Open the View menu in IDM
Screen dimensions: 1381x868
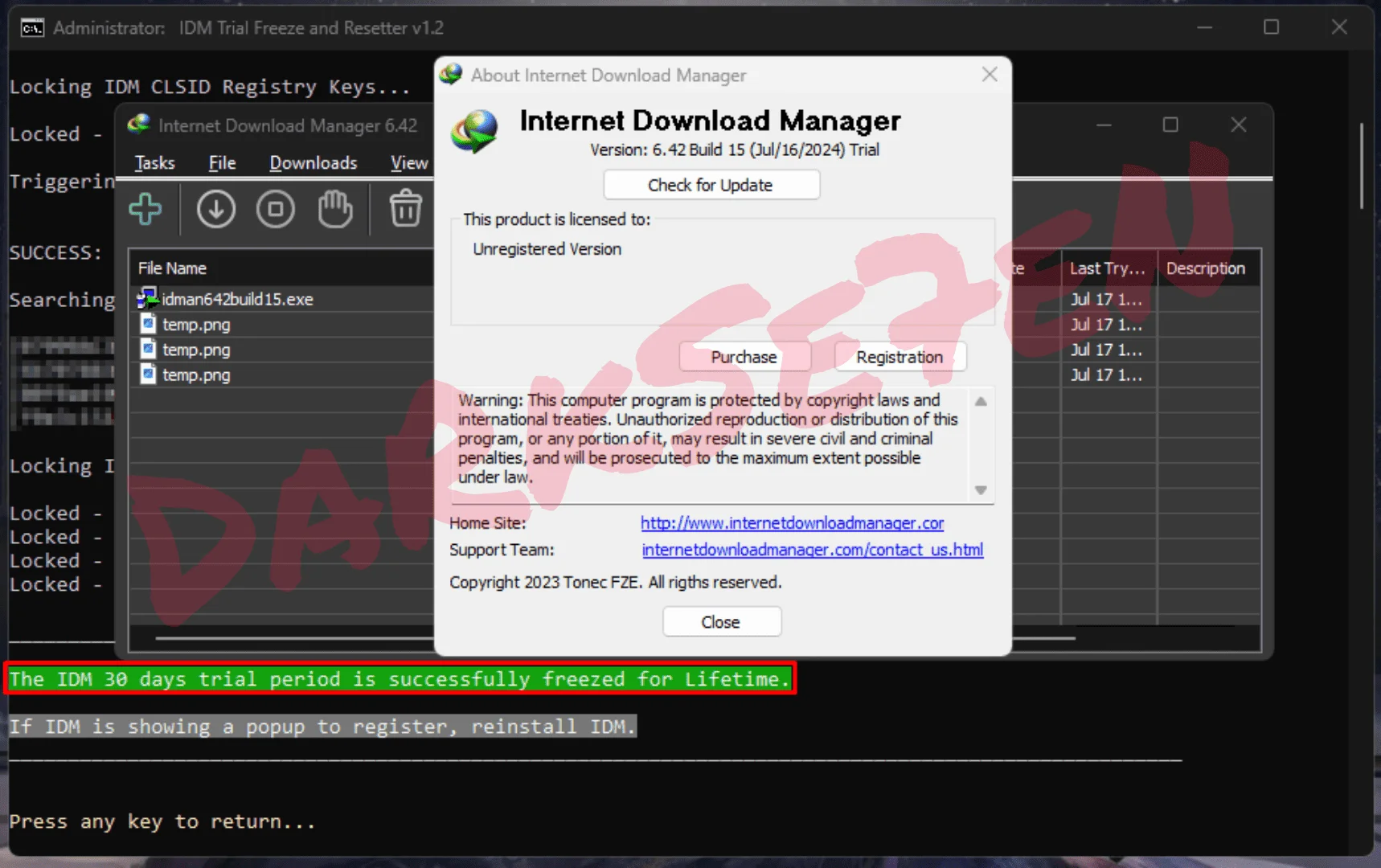[x=409, y=163]
